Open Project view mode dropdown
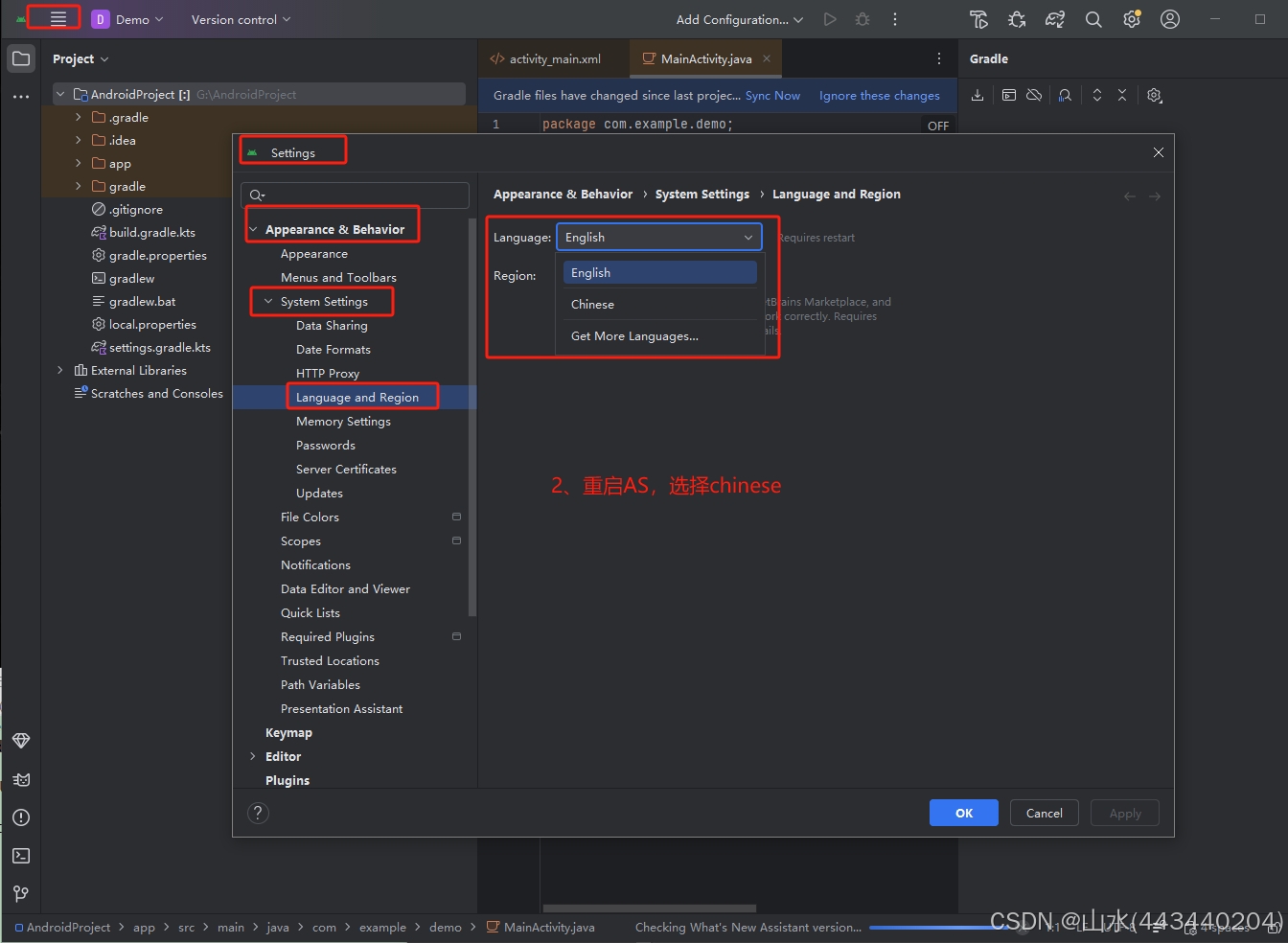The image size is (1288, 943). coord(80,58)
